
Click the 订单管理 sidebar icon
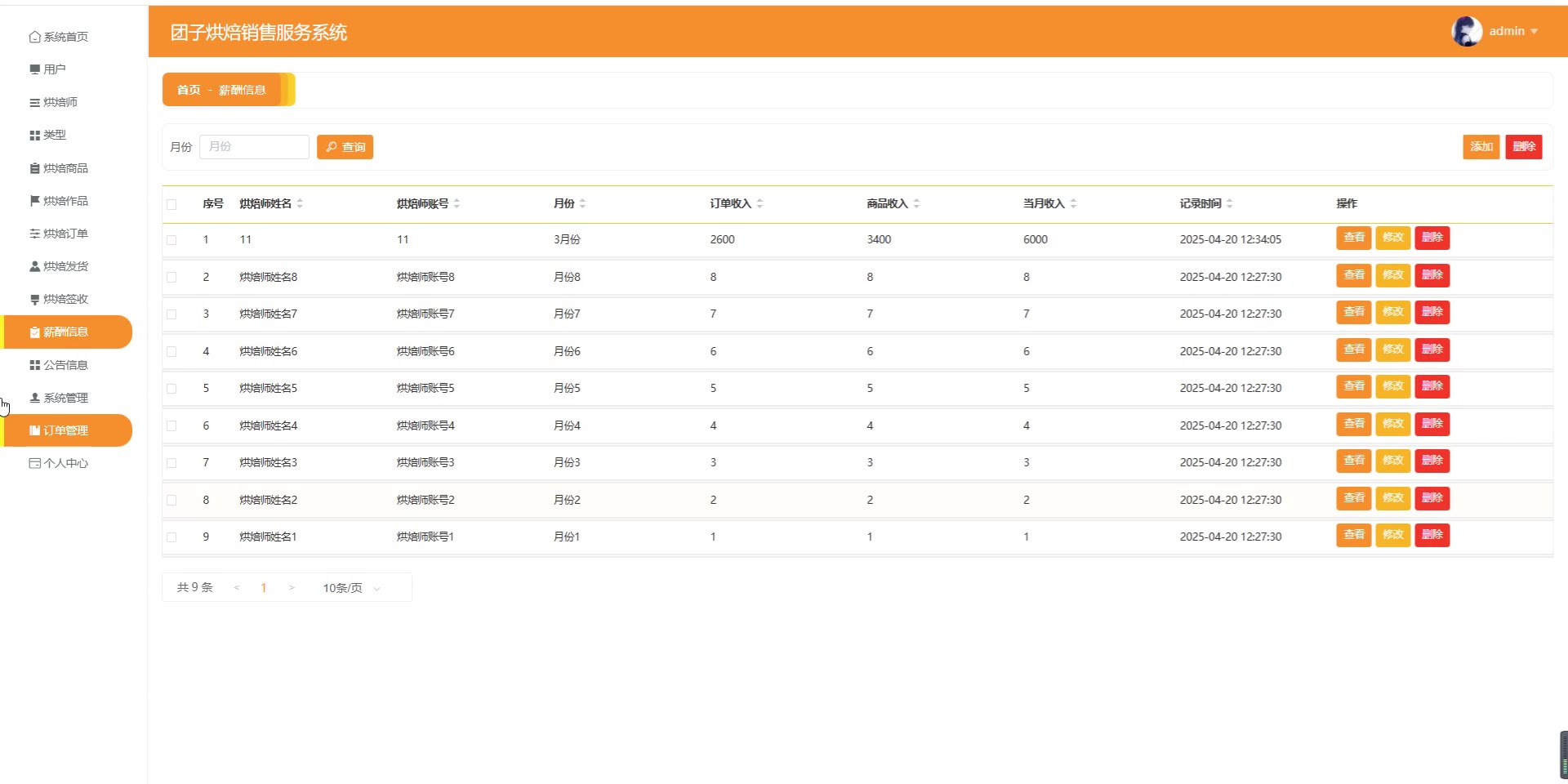pos(34,430)
